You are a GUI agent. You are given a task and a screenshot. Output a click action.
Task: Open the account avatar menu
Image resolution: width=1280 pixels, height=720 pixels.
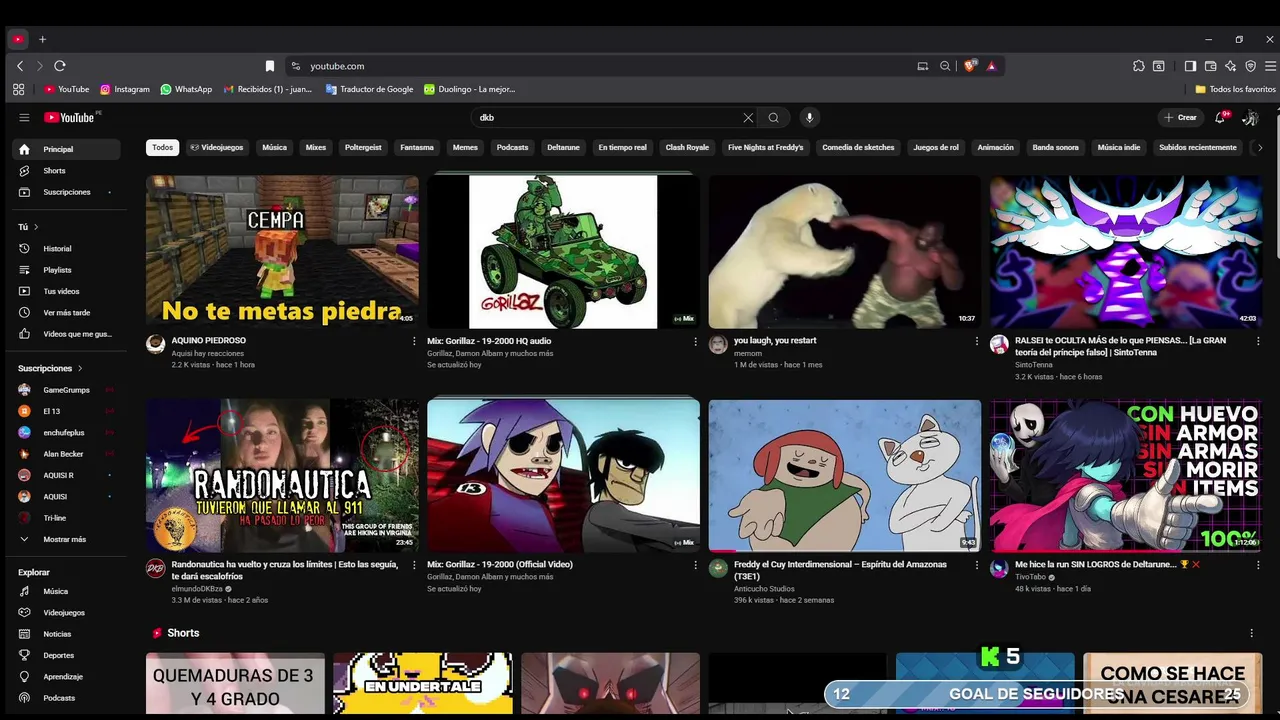click(x=1250, y=118)
